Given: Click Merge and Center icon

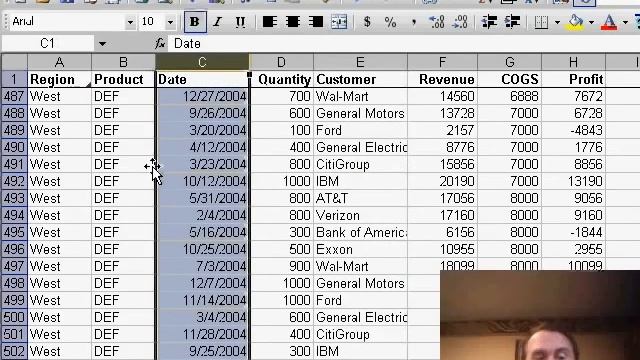Looking at the screenshot, I should pos(339,22).
